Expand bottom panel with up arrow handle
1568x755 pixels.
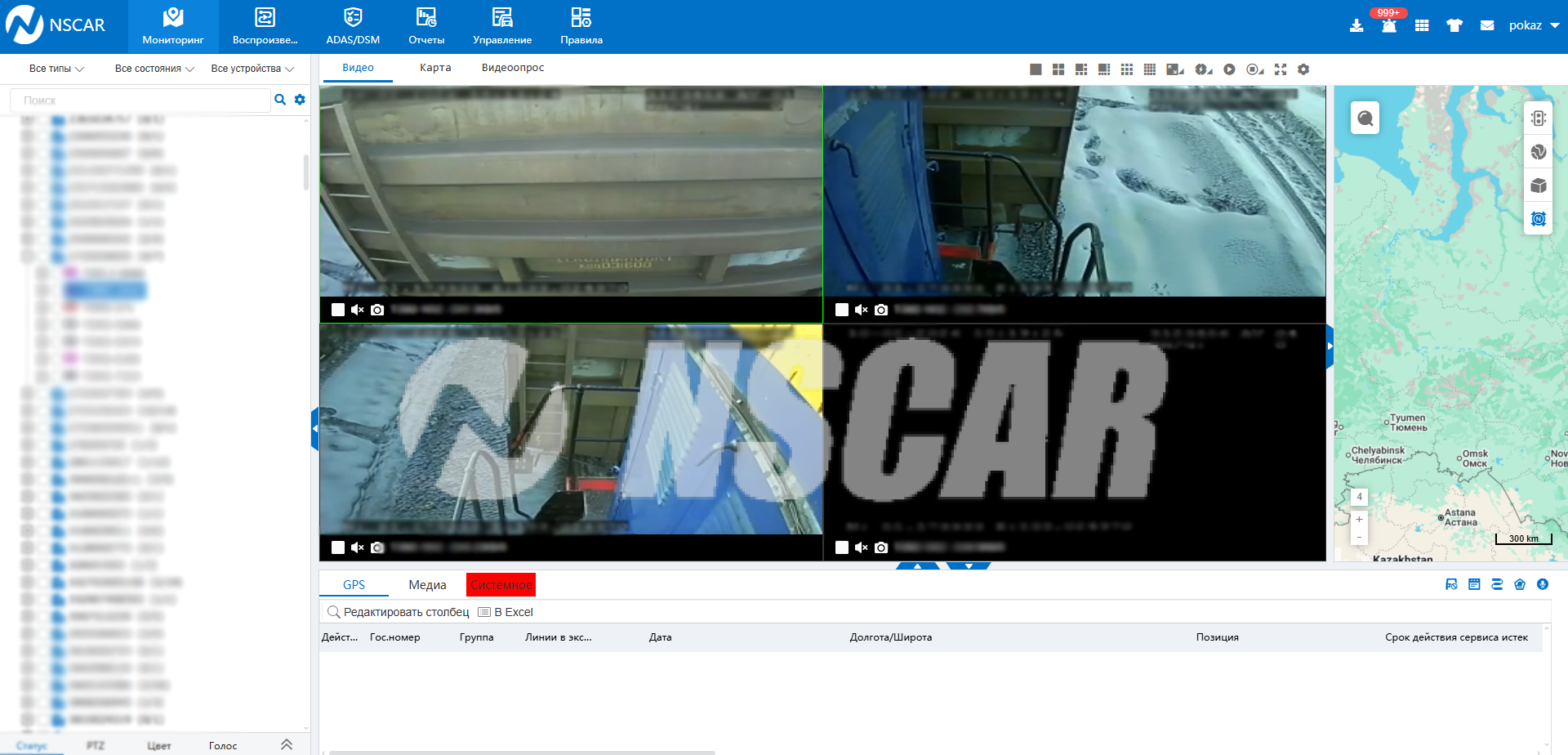[x=918, y=565]
